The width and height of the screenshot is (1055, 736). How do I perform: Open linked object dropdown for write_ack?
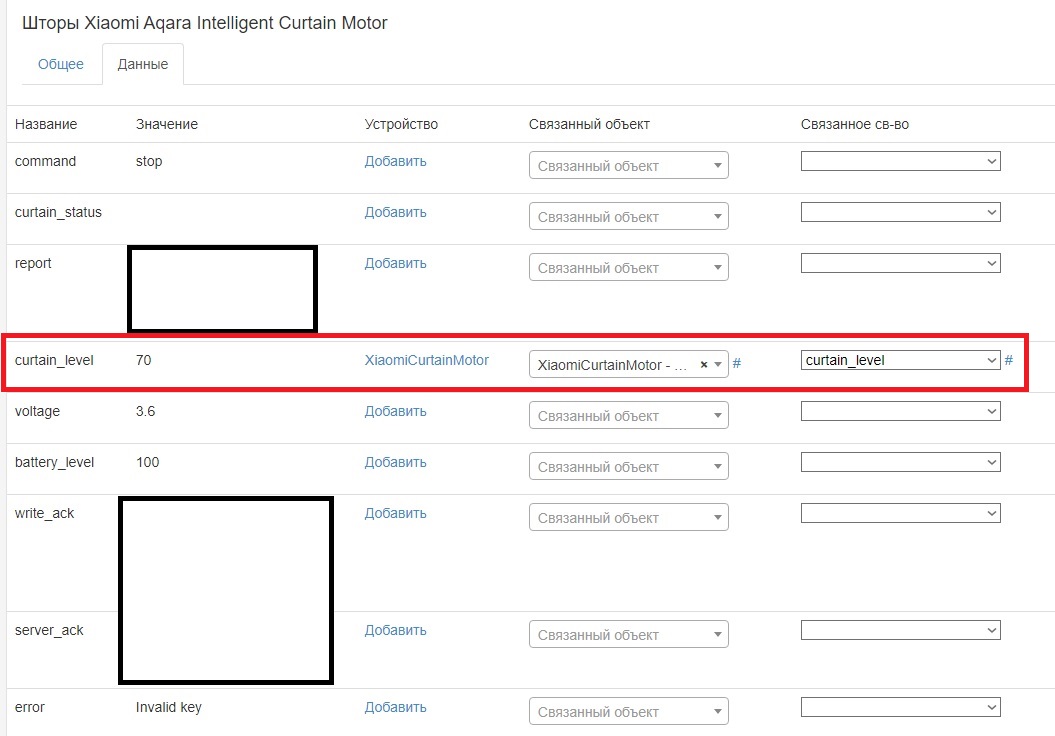coord(628,518)
